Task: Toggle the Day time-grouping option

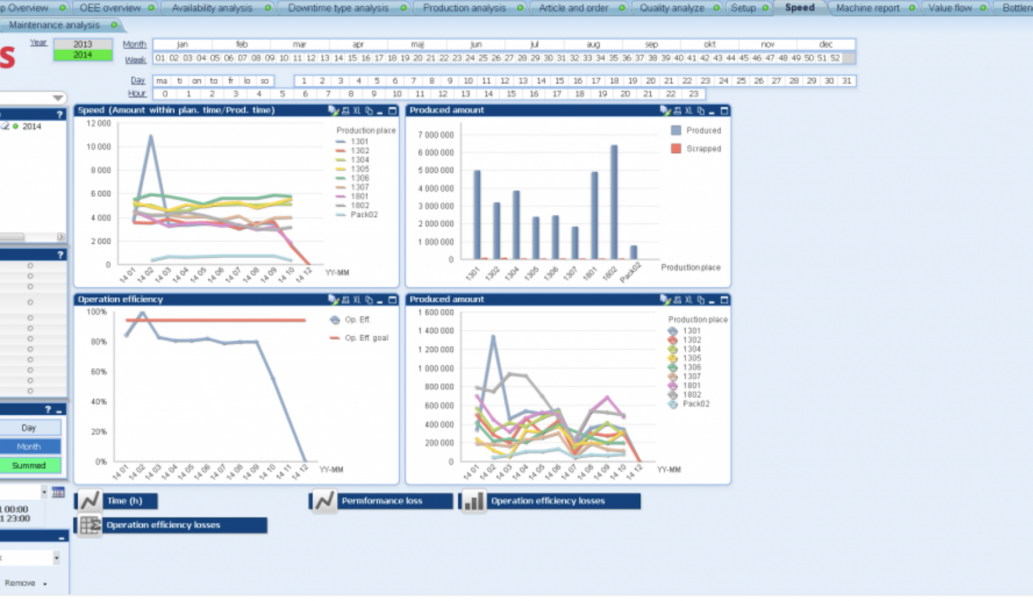Action: tap(29, 428)
